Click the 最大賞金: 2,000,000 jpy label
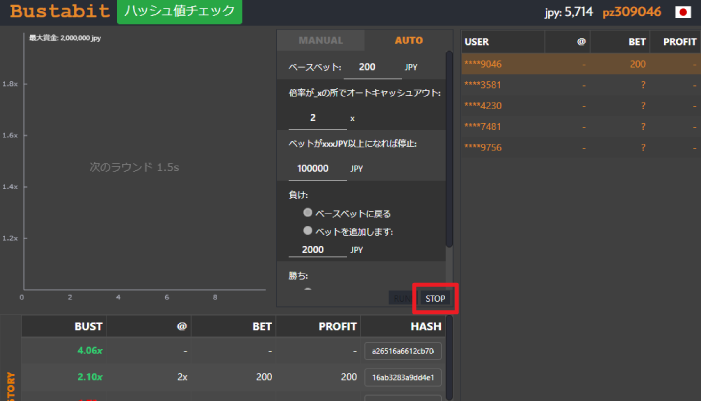 click(x=65, y=38)
